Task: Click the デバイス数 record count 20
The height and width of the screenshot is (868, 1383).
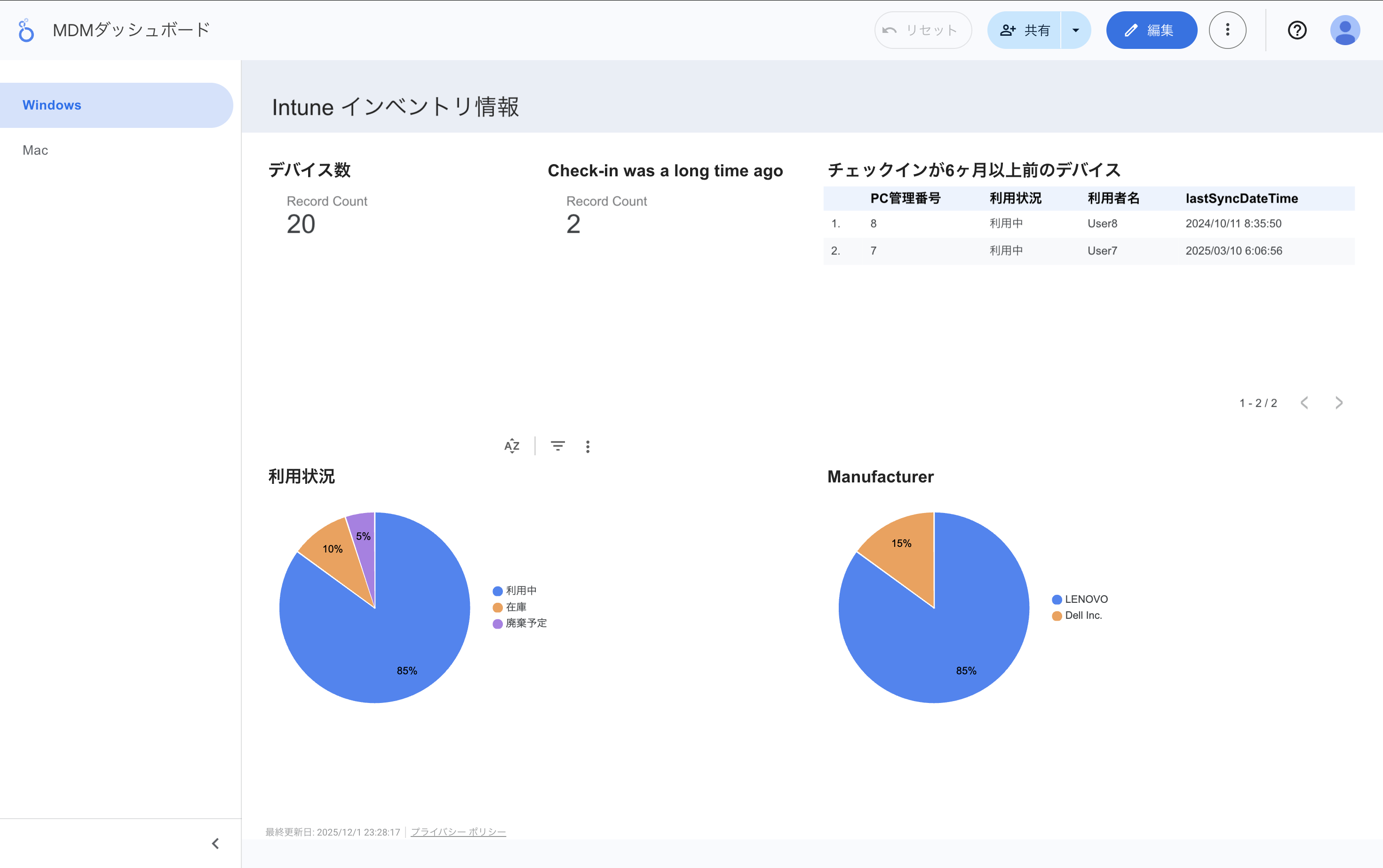Action: click(301, 224)
